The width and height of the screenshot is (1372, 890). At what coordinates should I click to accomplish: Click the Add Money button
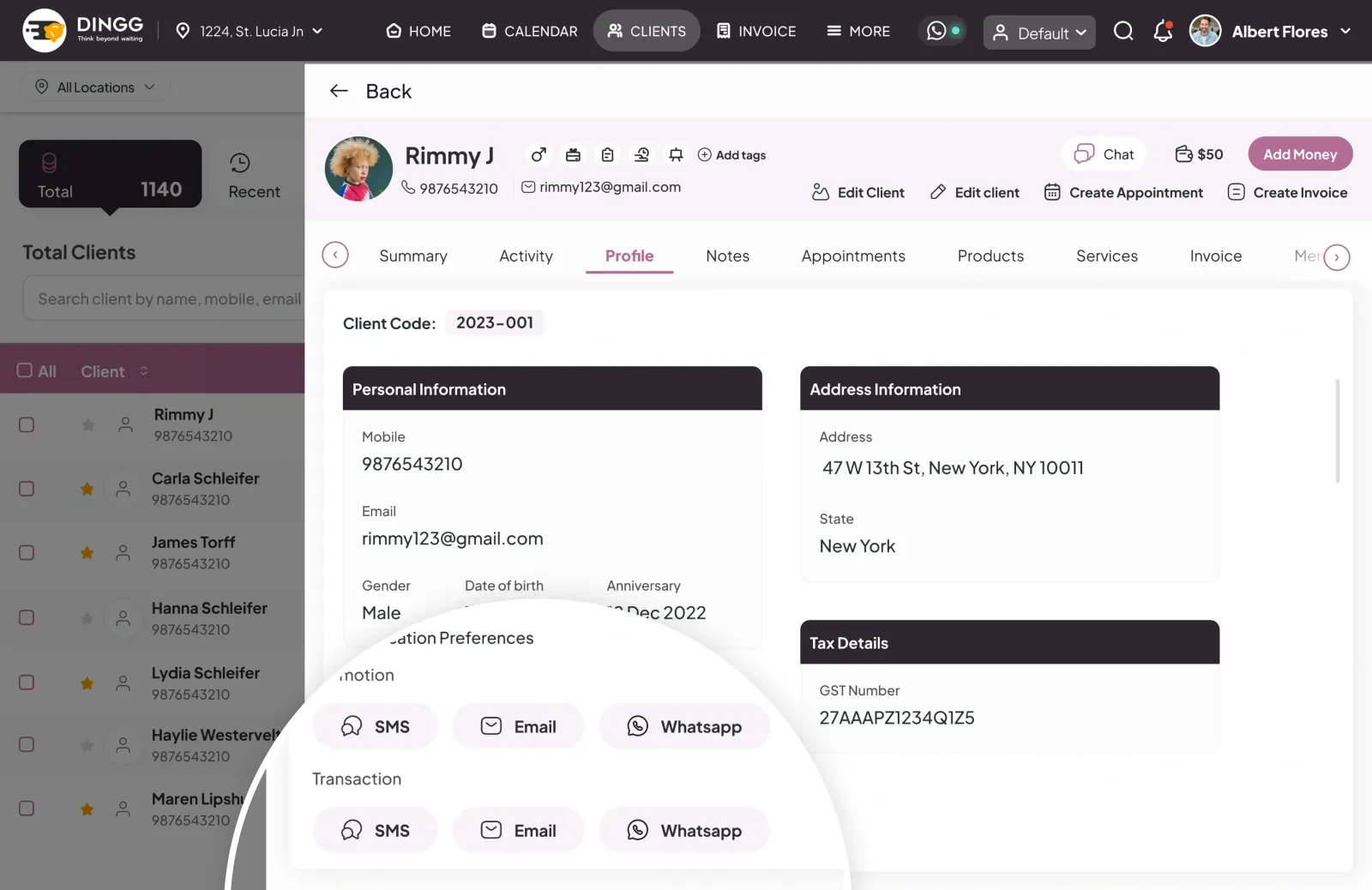pyautogui.click(x=1300, y=154)
